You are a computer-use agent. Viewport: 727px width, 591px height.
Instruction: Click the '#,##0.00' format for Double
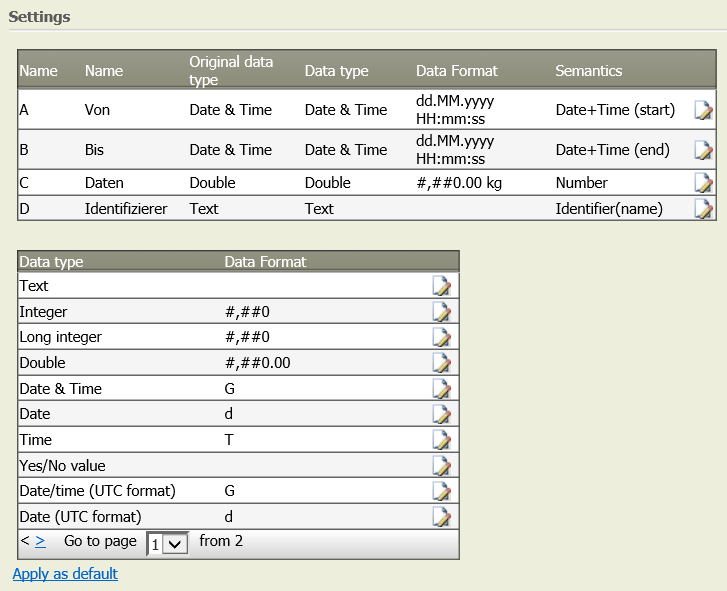(x=258, y=362)
